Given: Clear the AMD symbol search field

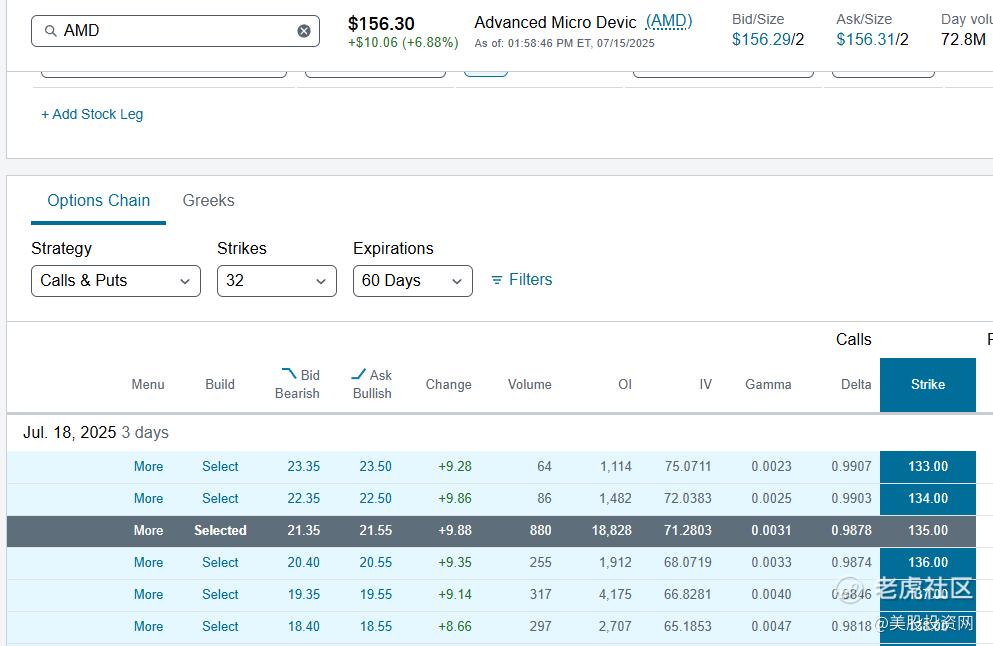Looking at the screenshot, I should (x=304, y=31).
